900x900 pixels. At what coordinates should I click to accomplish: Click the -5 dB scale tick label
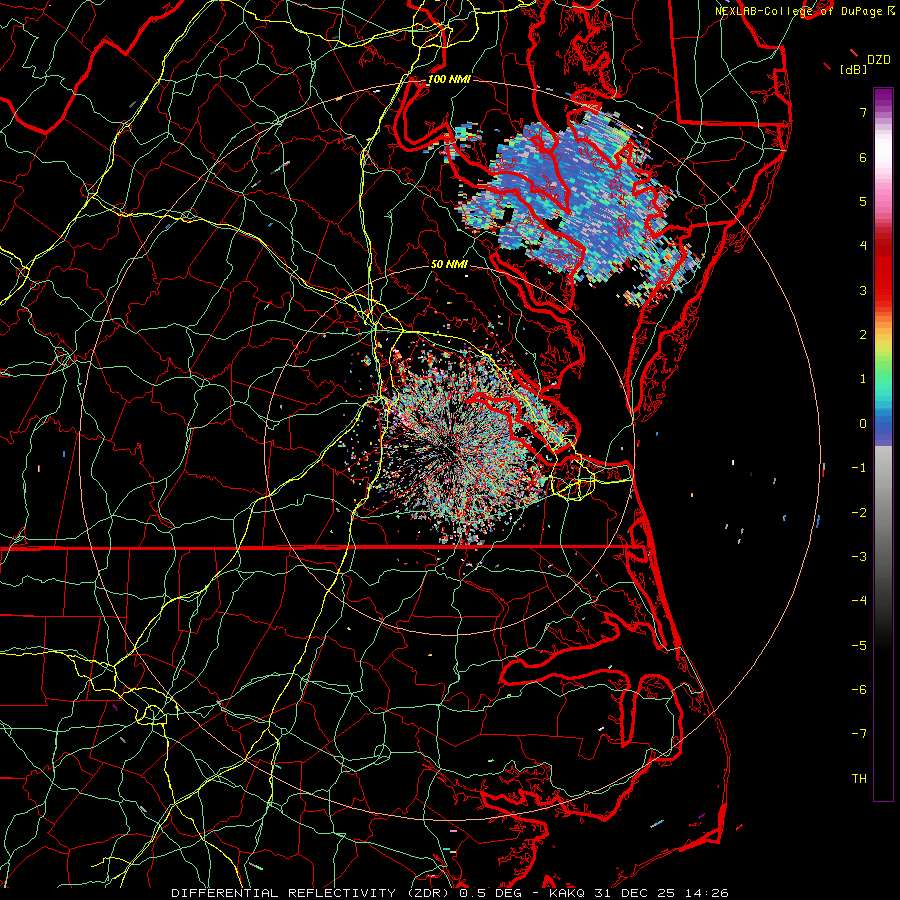[x=859, y=646]
